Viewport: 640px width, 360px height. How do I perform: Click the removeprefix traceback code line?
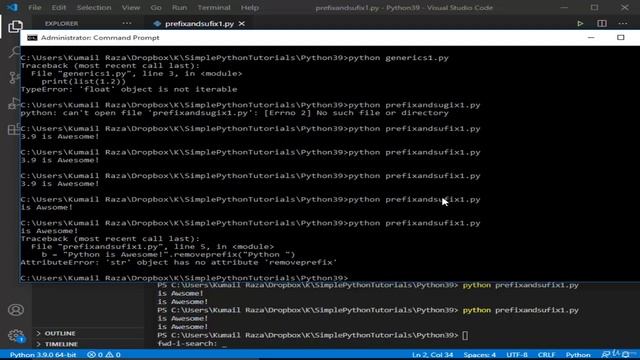168,254
